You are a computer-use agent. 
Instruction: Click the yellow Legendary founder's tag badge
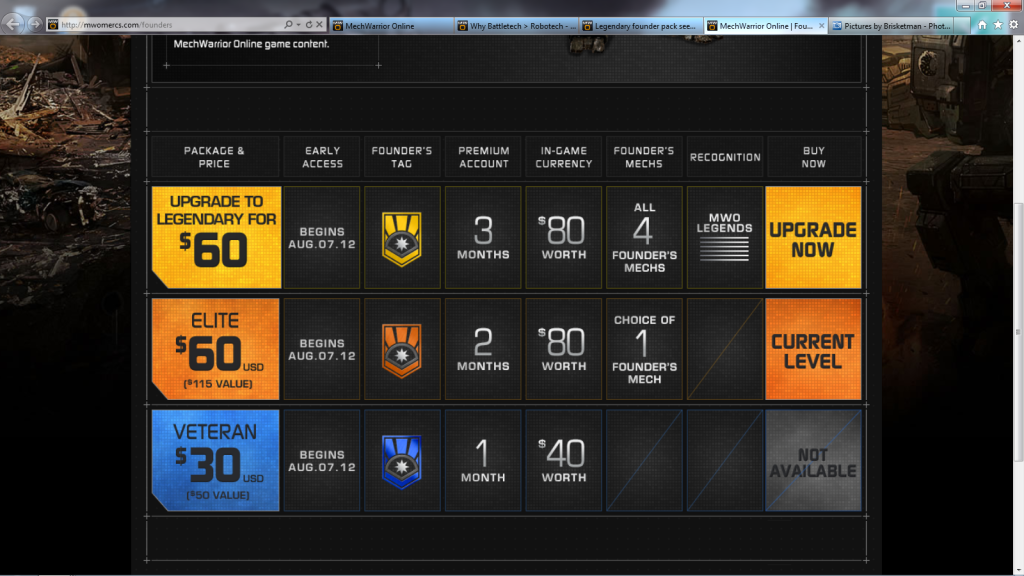pos(402,238)
